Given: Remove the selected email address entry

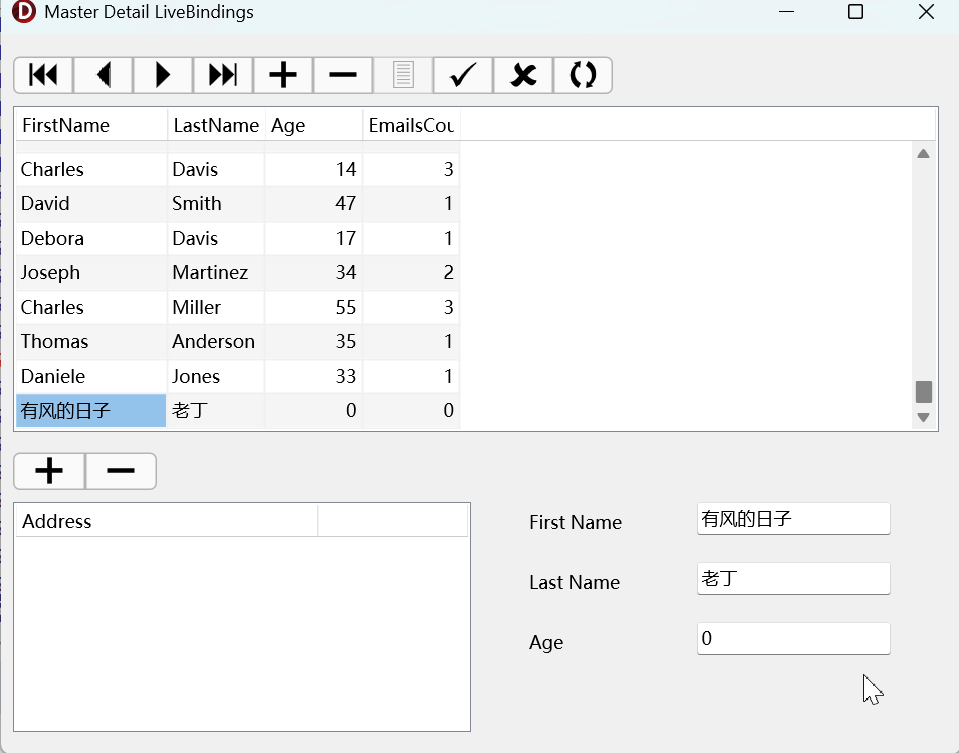Looking at the screenshot, I should tap(121, 471).
